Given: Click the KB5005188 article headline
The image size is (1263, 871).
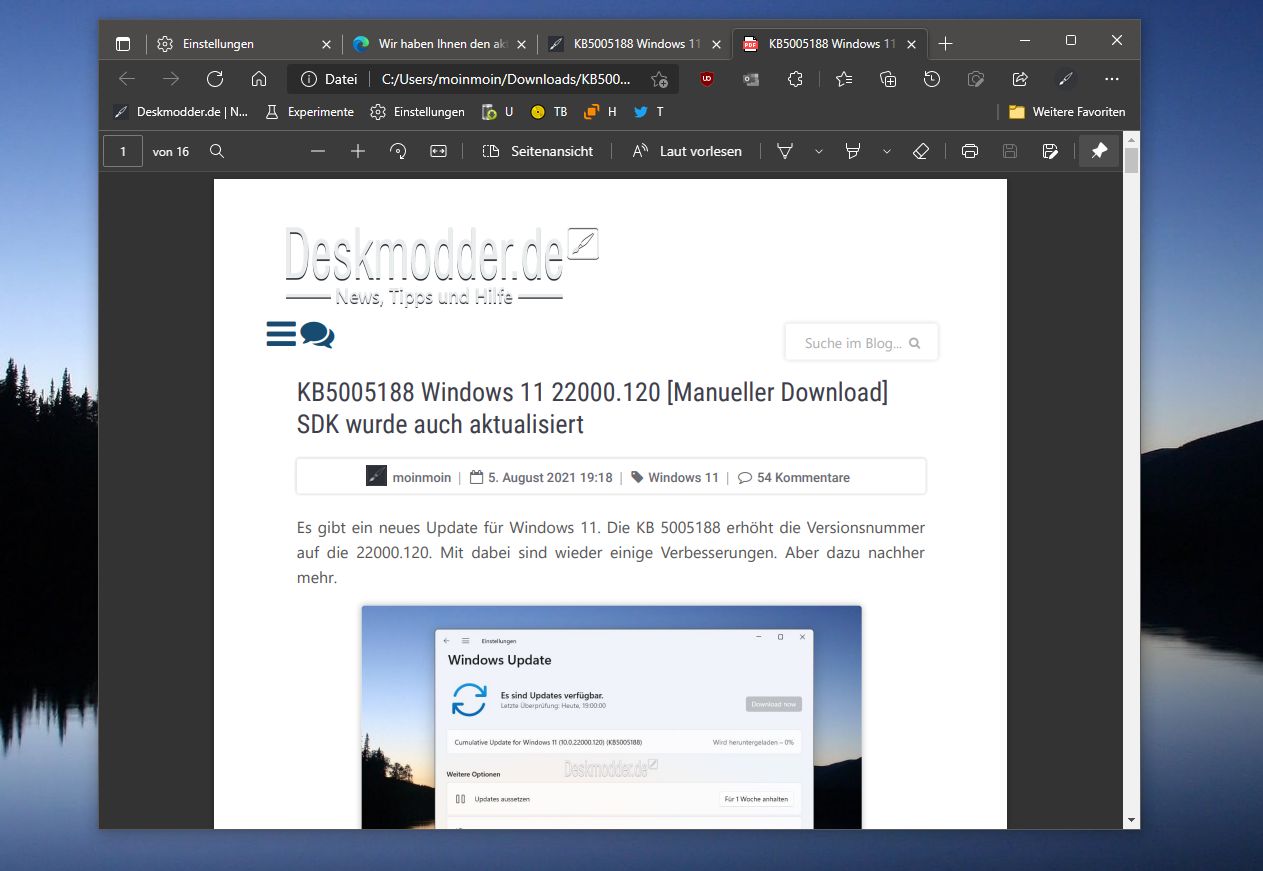Looking at the screenshot, I should pos(592,408).
